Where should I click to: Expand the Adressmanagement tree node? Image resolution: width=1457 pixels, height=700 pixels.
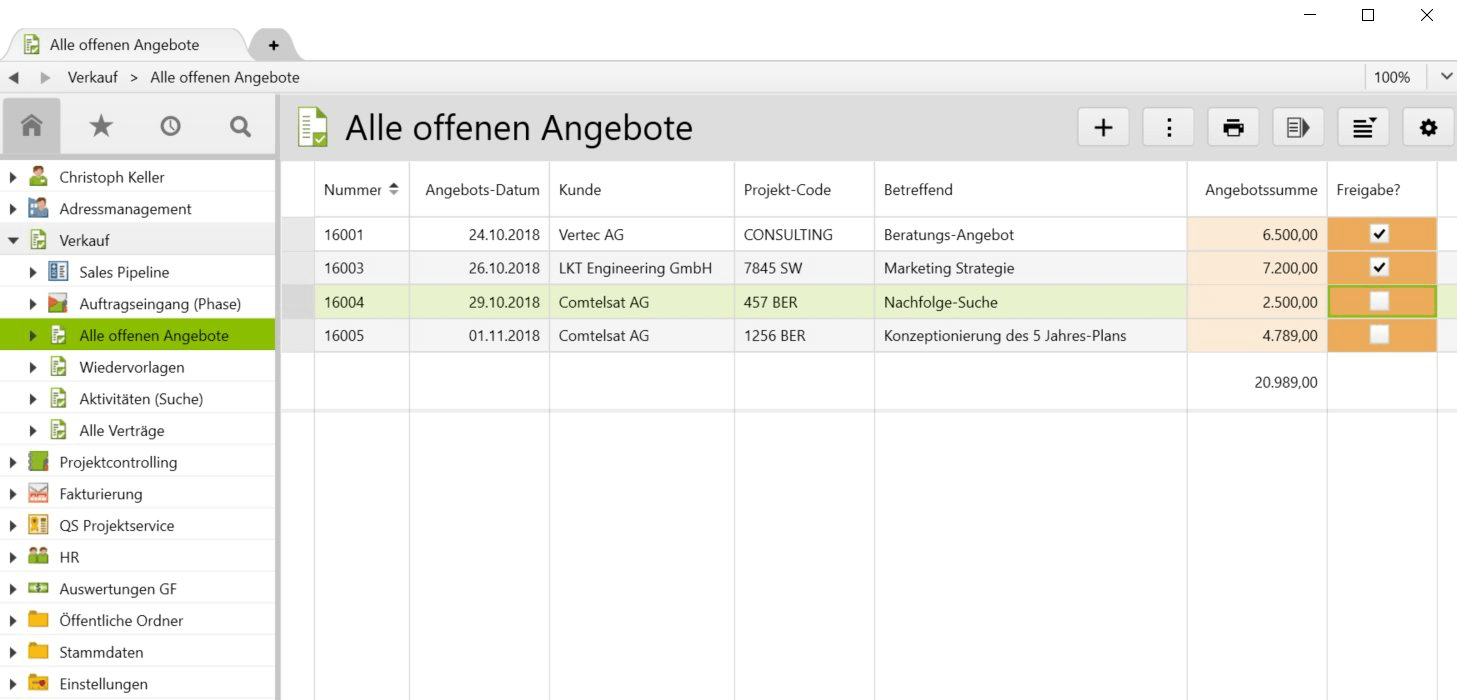12,208
